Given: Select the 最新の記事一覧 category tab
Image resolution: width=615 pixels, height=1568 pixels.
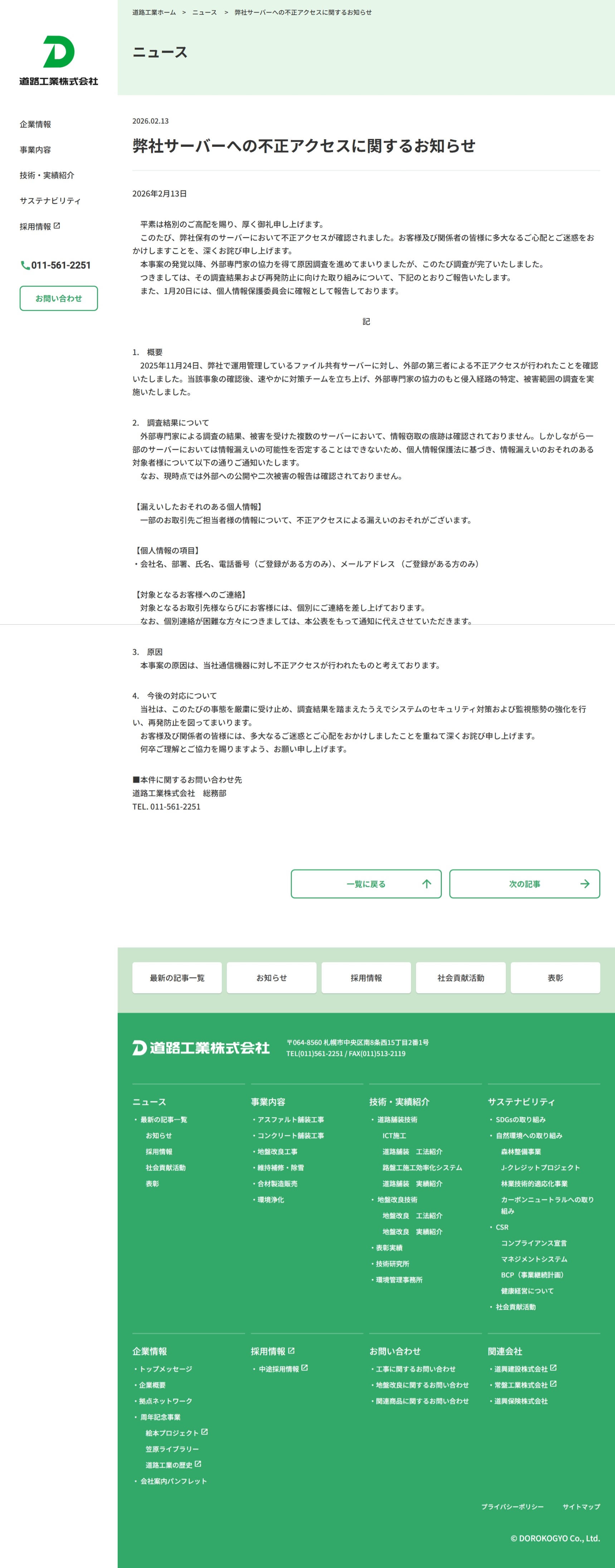Looking at the screenshot, I should pyautogui.click(x=177, y=977).
